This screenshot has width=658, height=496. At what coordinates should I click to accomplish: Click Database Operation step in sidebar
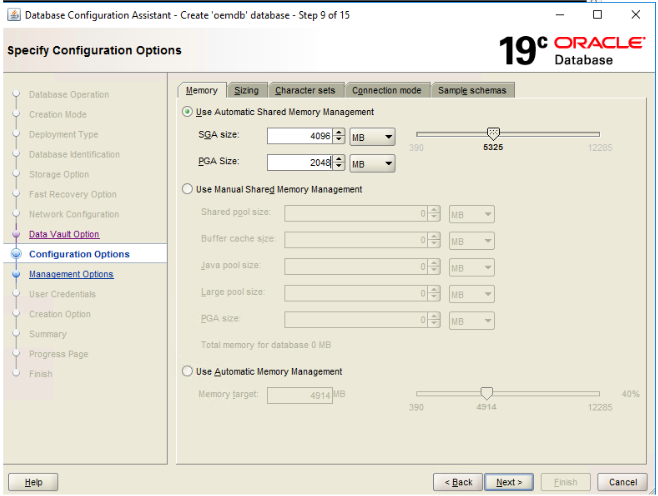(x=69, y=94)
